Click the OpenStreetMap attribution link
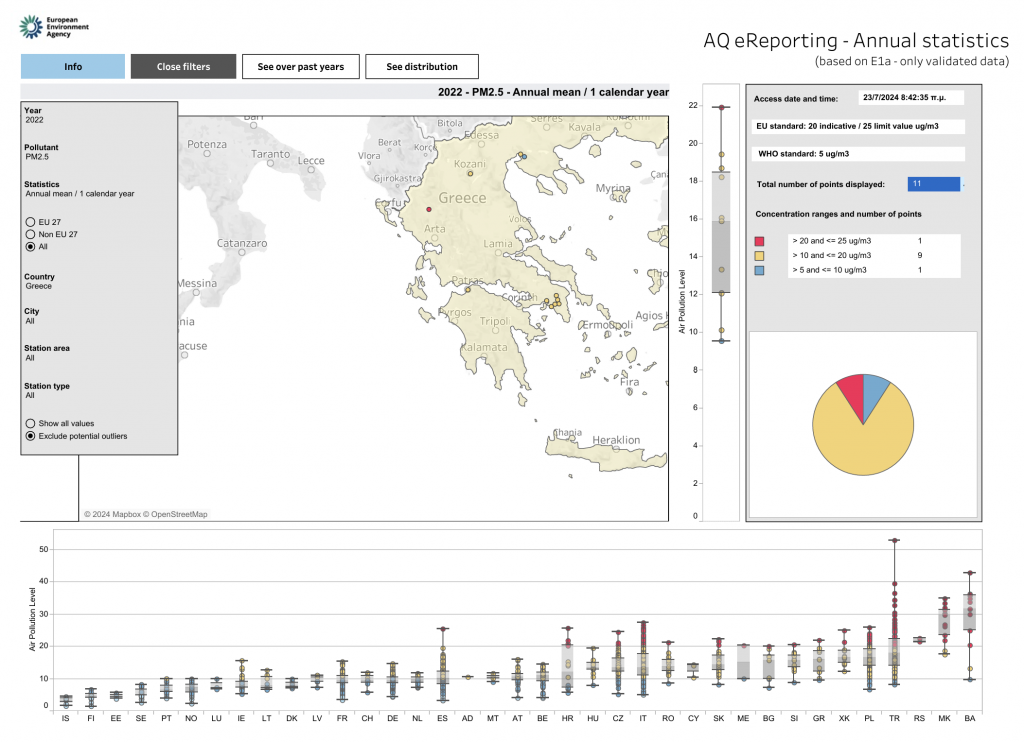The image size is (1024, 742). pos(177,514)
